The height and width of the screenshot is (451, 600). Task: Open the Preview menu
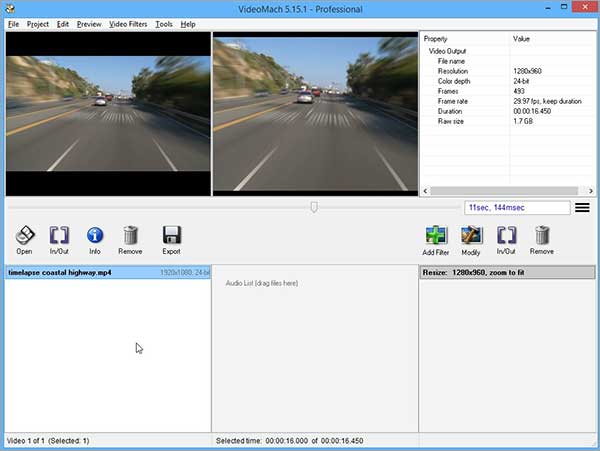tap(89, 24)
